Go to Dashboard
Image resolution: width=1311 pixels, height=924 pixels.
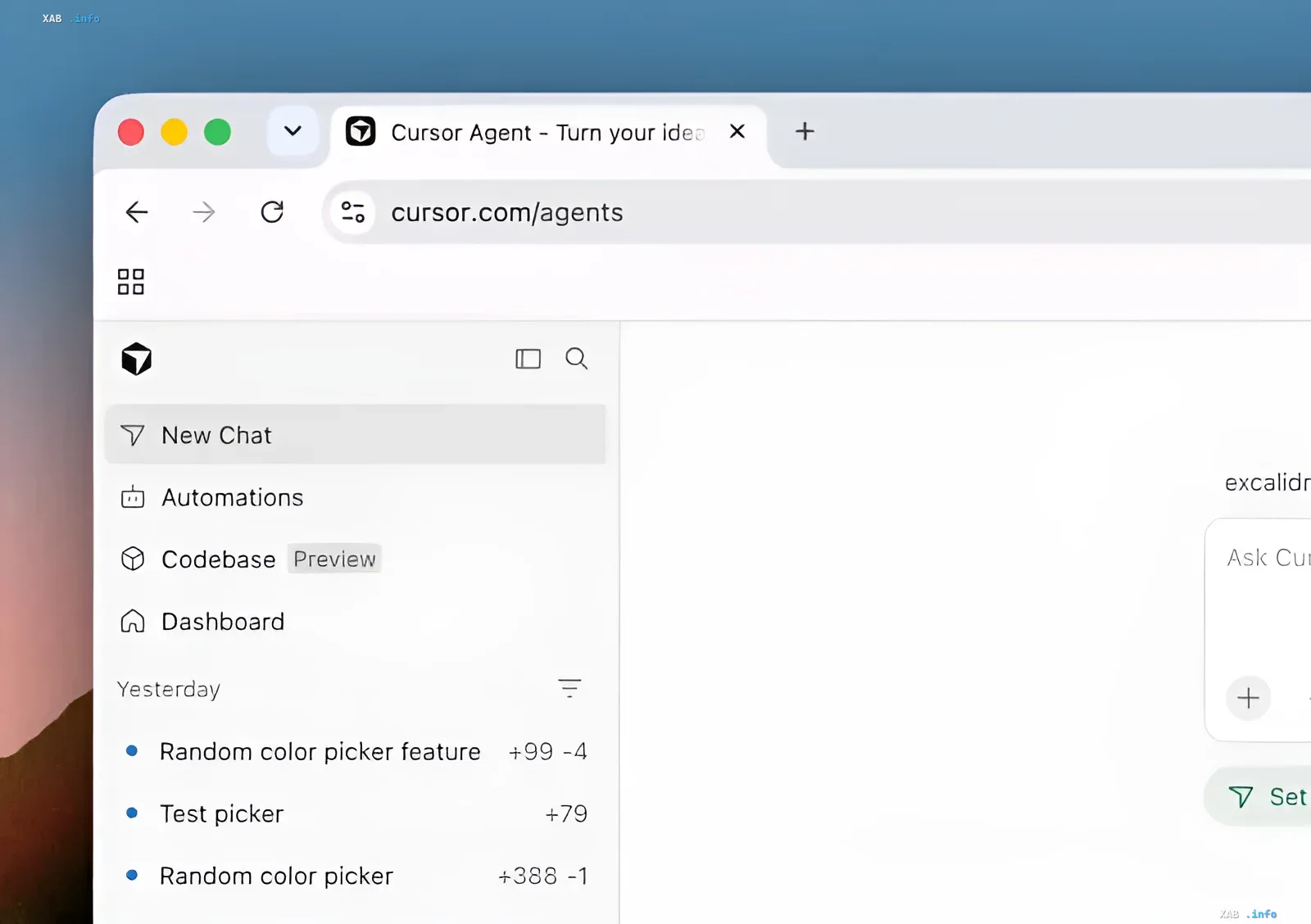coord(356,622)
